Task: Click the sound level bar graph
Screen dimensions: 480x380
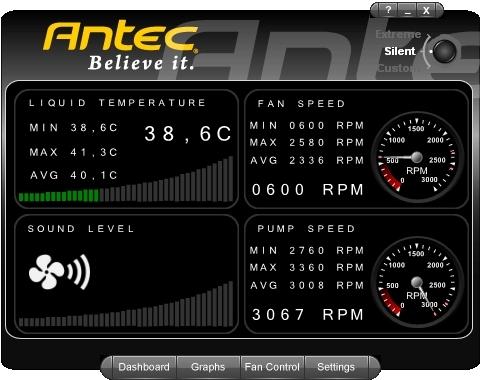Action: pos(126,304)
